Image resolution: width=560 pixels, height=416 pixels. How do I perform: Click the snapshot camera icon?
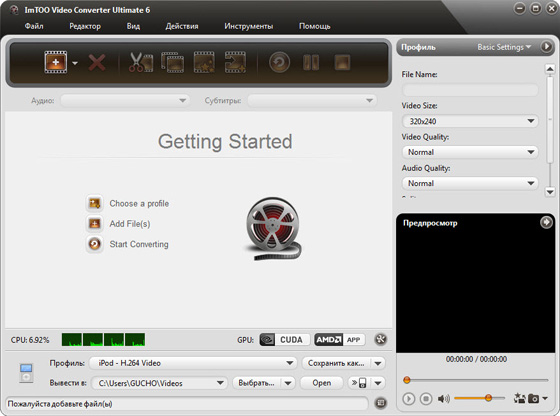click(x=533, y=399)
